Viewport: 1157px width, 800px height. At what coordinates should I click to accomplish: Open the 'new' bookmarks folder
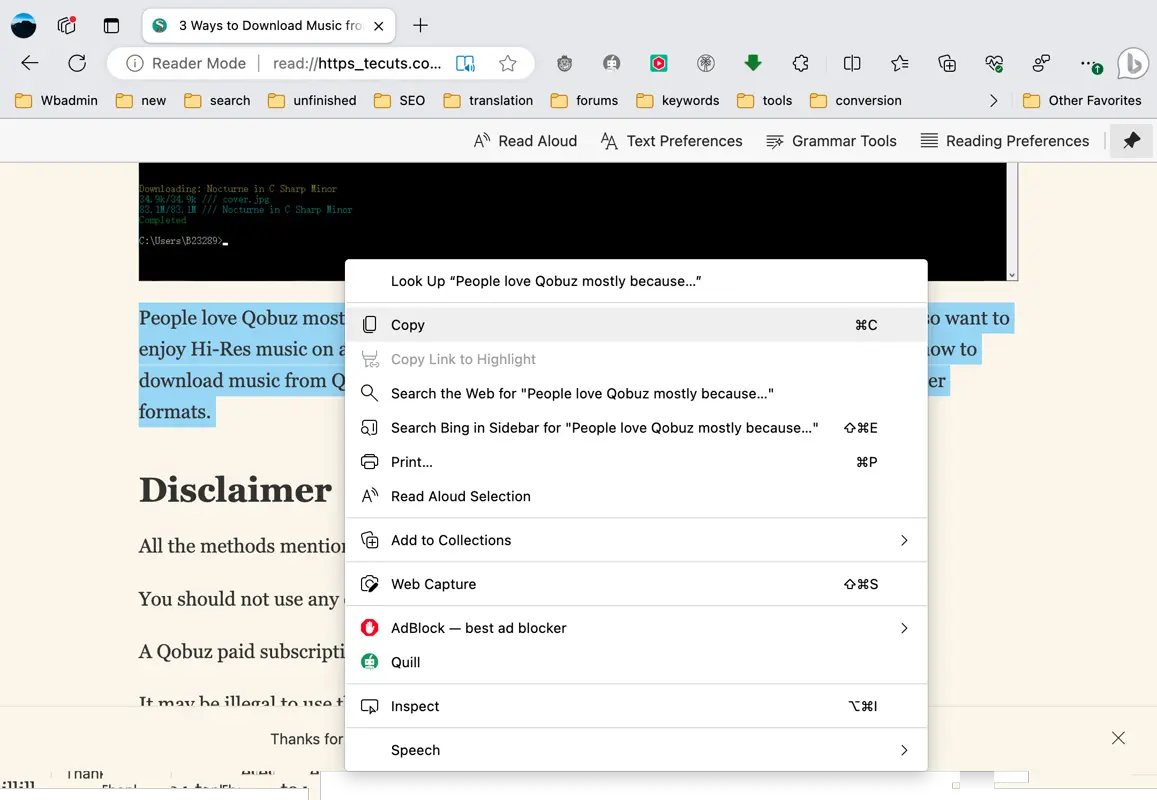click(x=141, y=100)
